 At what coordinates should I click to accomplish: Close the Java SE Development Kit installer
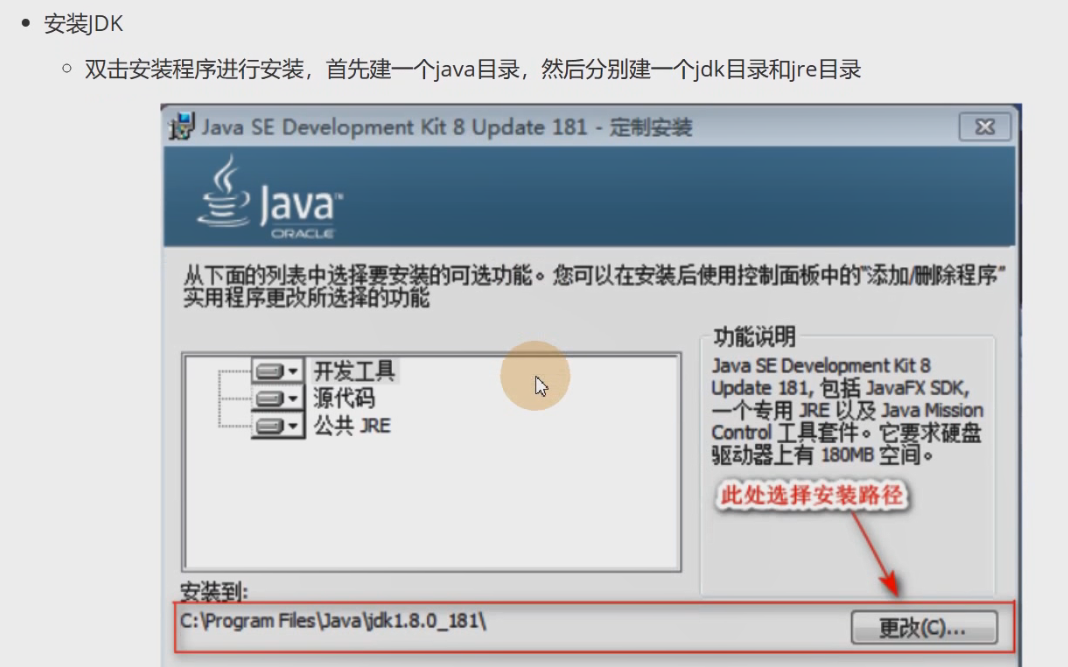tap(984, 127)
